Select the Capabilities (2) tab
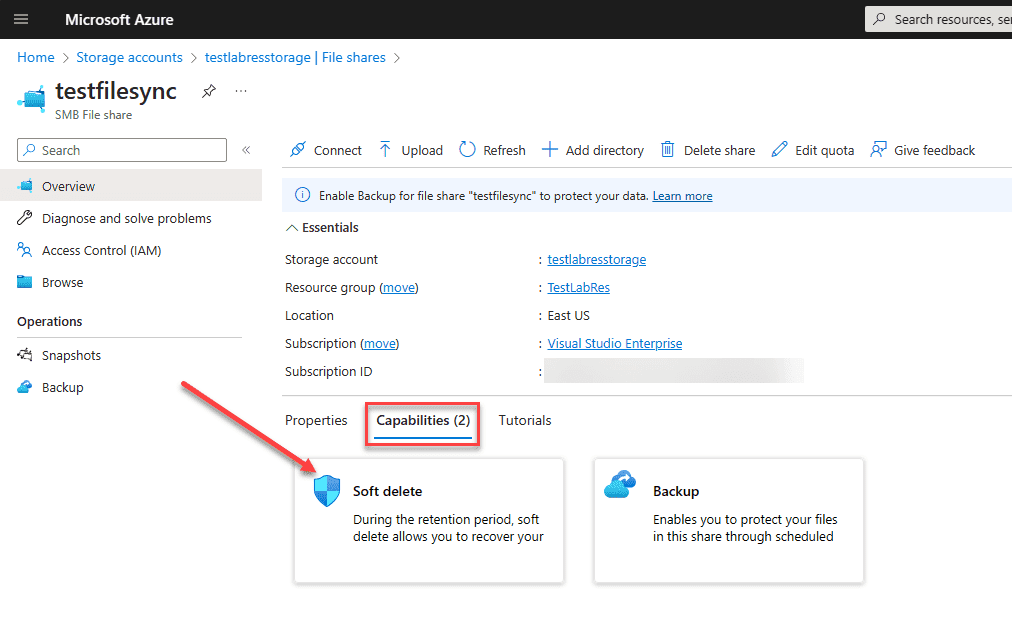 point(423,421)
